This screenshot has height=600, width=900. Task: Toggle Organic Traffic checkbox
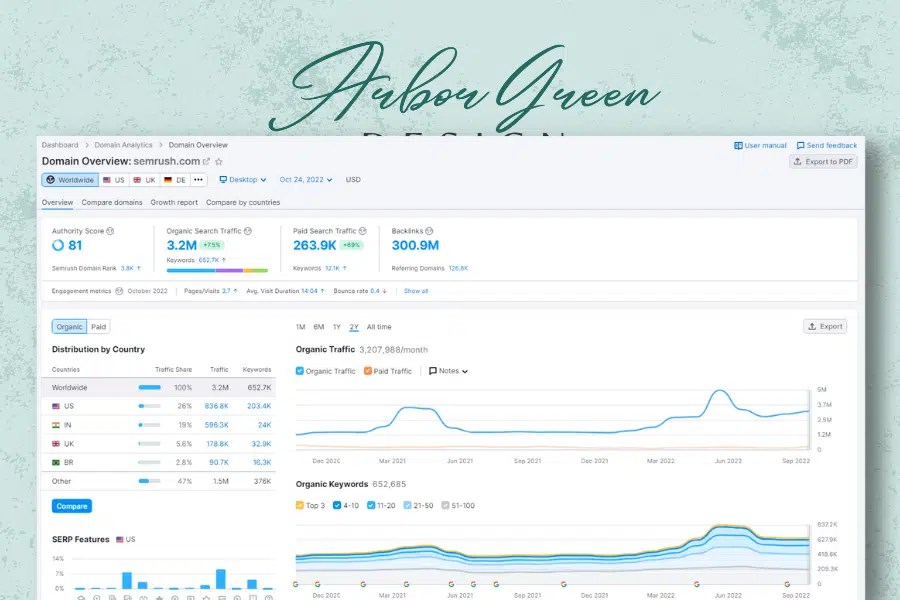tap(300, 371)
